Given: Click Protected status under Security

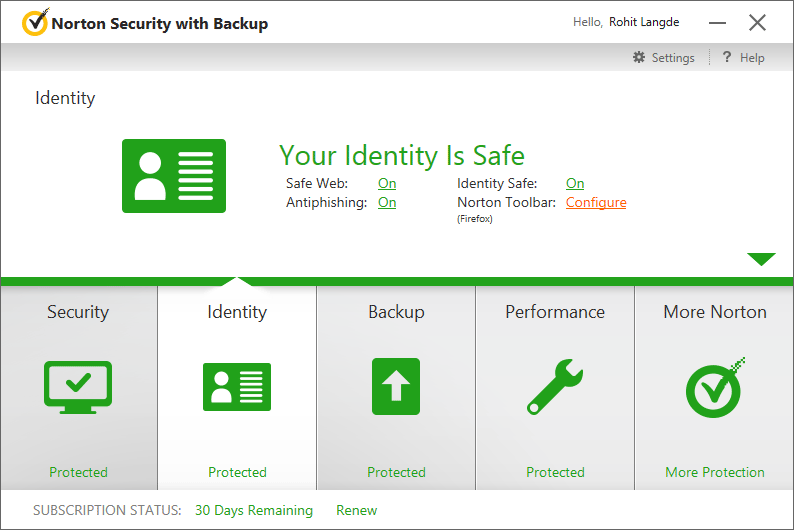Looking at the screenshot, I should click(x=78, y=472).
